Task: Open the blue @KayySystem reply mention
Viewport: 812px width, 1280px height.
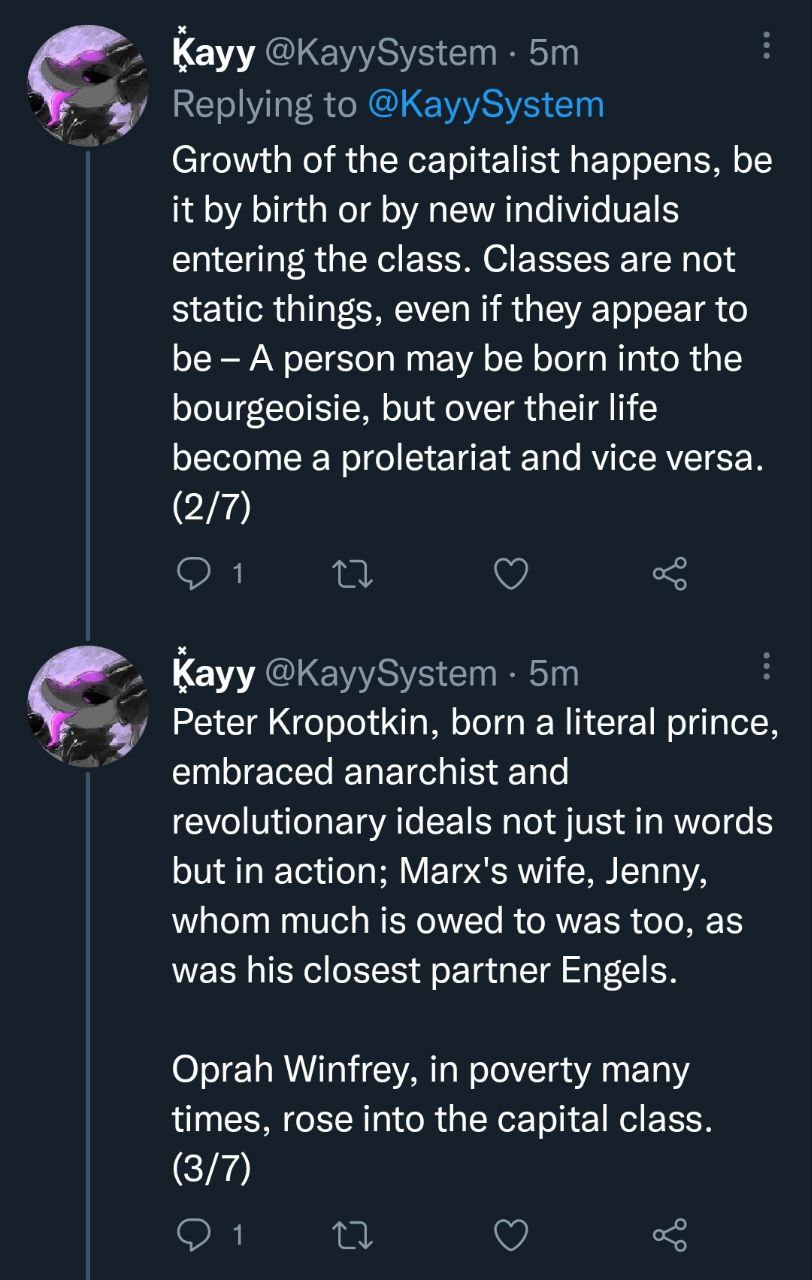Action: [x=487, y=104]
